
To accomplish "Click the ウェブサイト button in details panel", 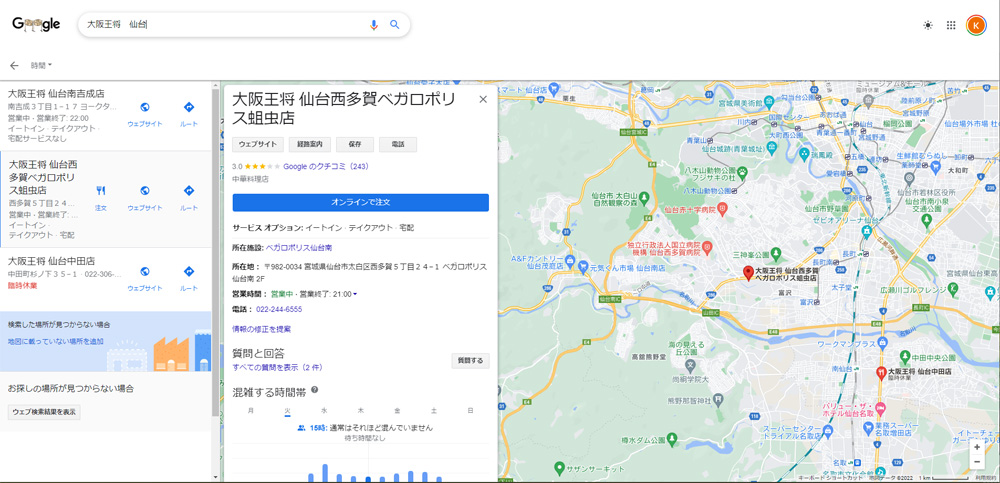I will click(x=258, y=144).
